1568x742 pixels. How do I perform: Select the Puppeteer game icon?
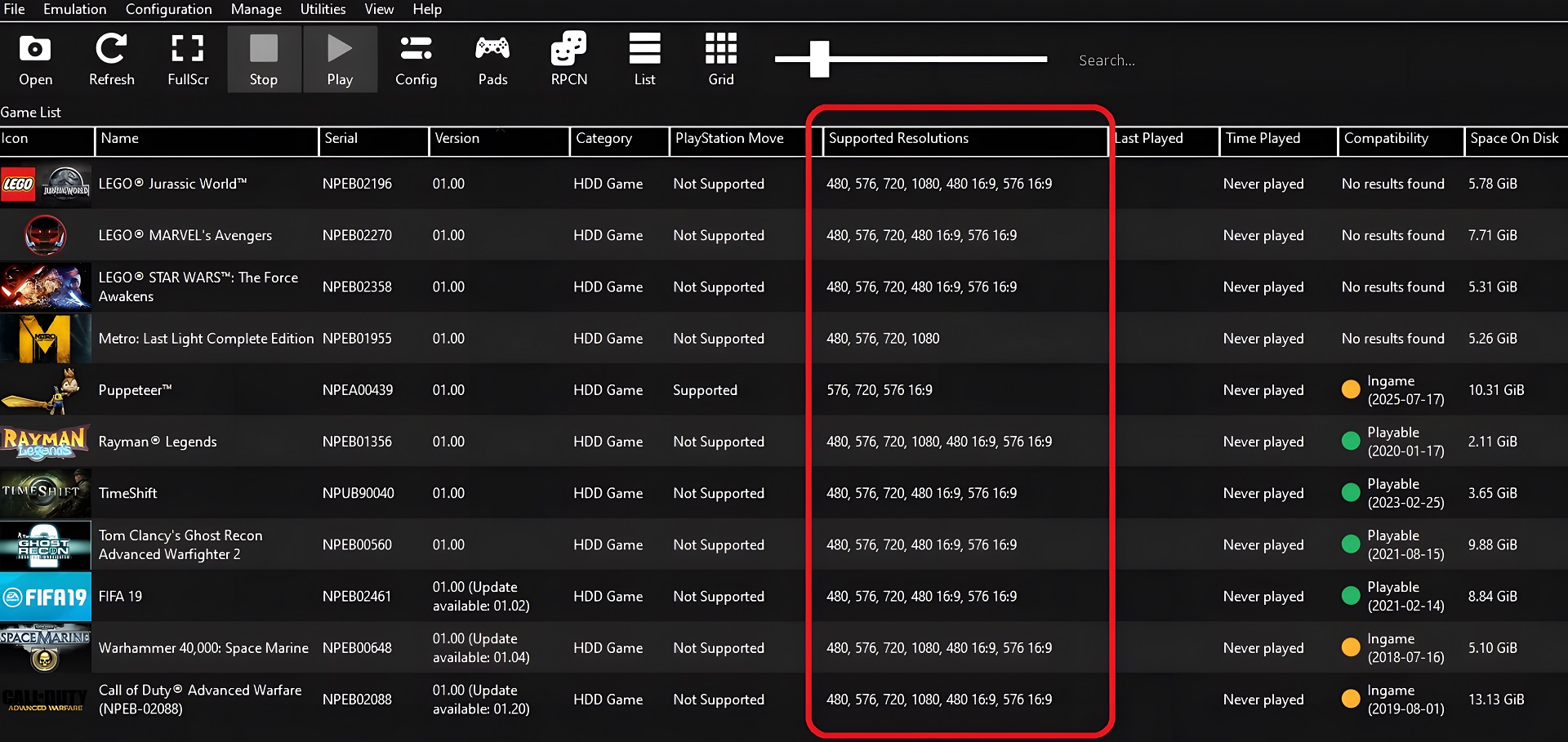[x=46, y=390]
